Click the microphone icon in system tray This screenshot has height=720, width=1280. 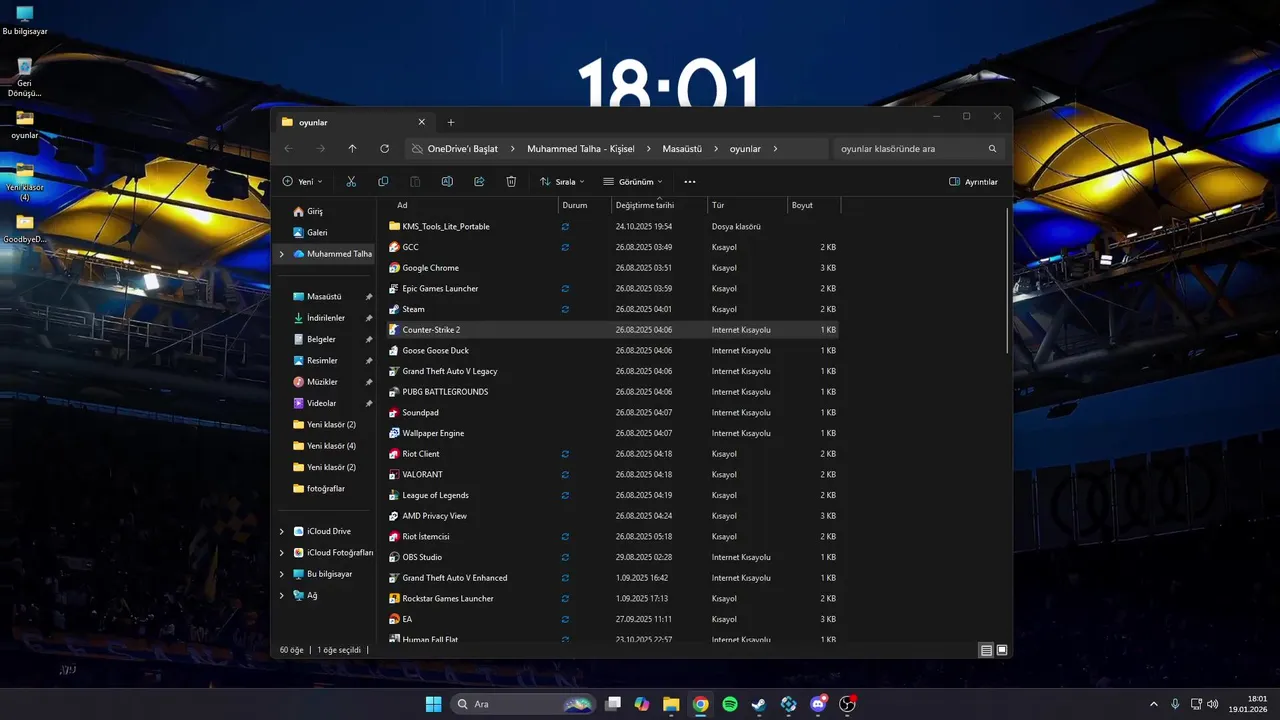pyautogui.click(x=1175, y=704)
